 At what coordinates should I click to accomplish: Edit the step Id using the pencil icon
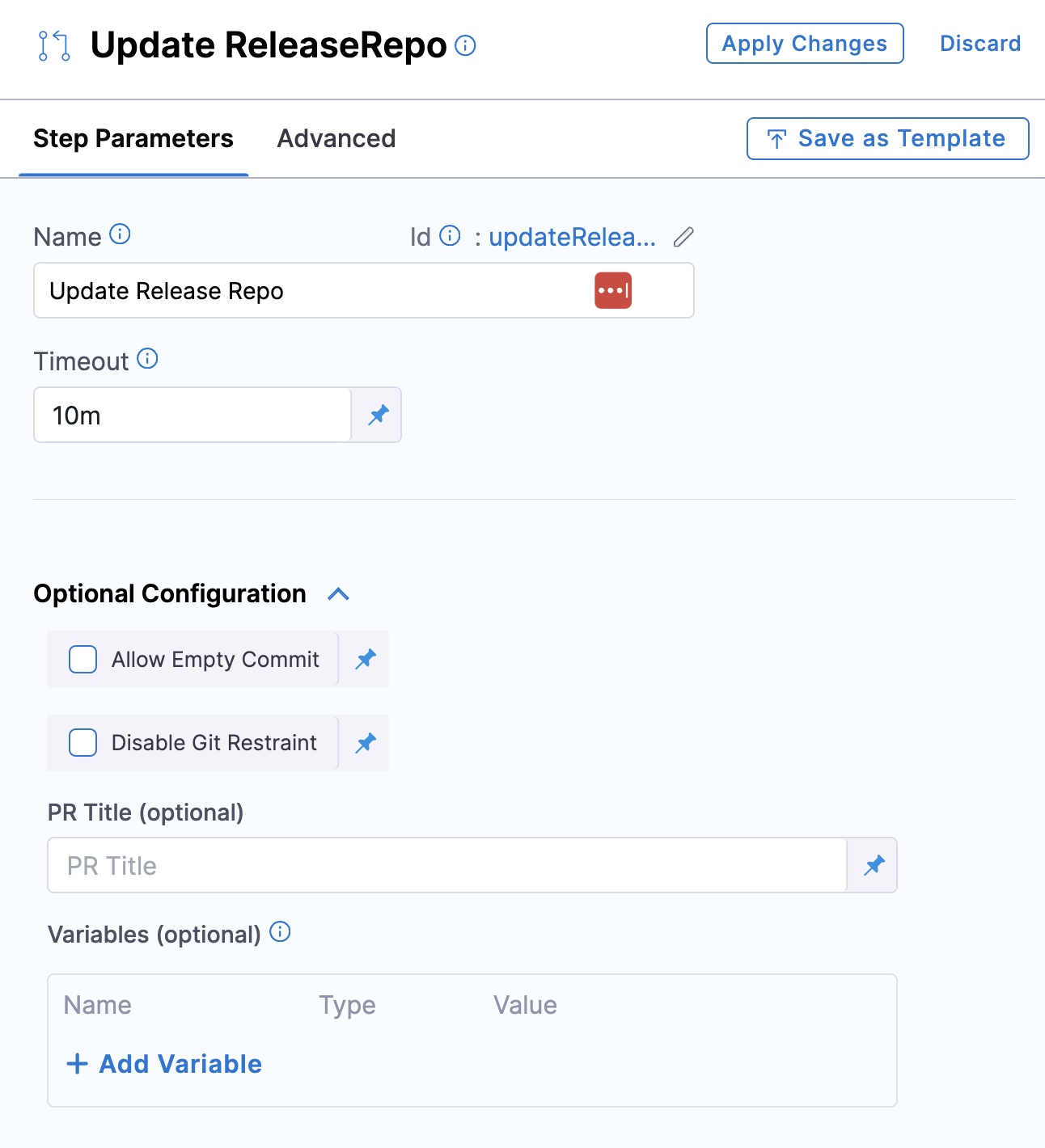pyautogui.click(x=683, y=237)
